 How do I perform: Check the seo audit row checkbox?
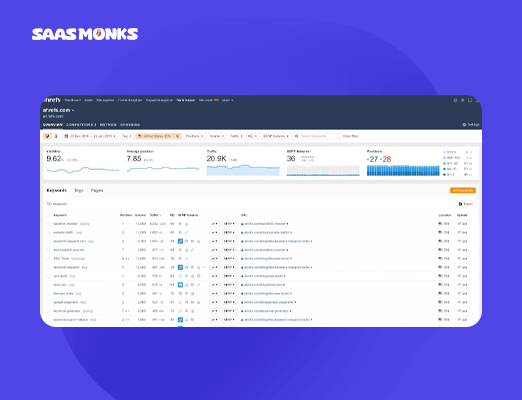click(x=48, y=276)
